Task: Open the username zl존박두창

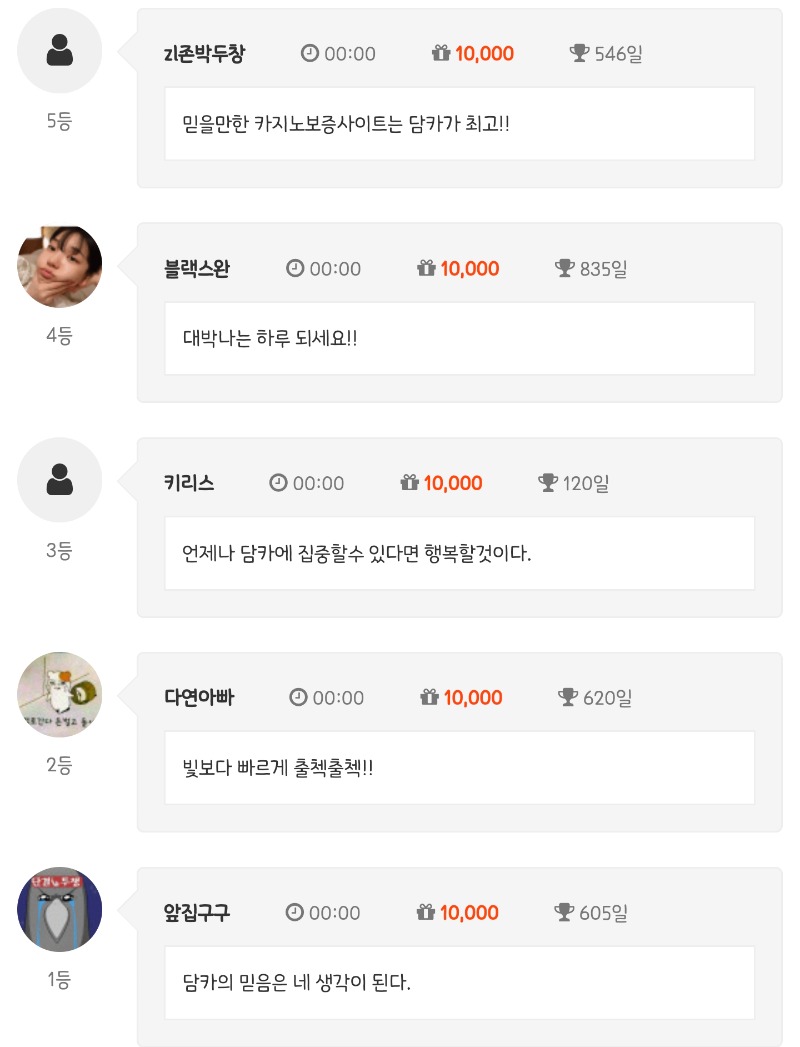Action: click(x=204, y=54)
